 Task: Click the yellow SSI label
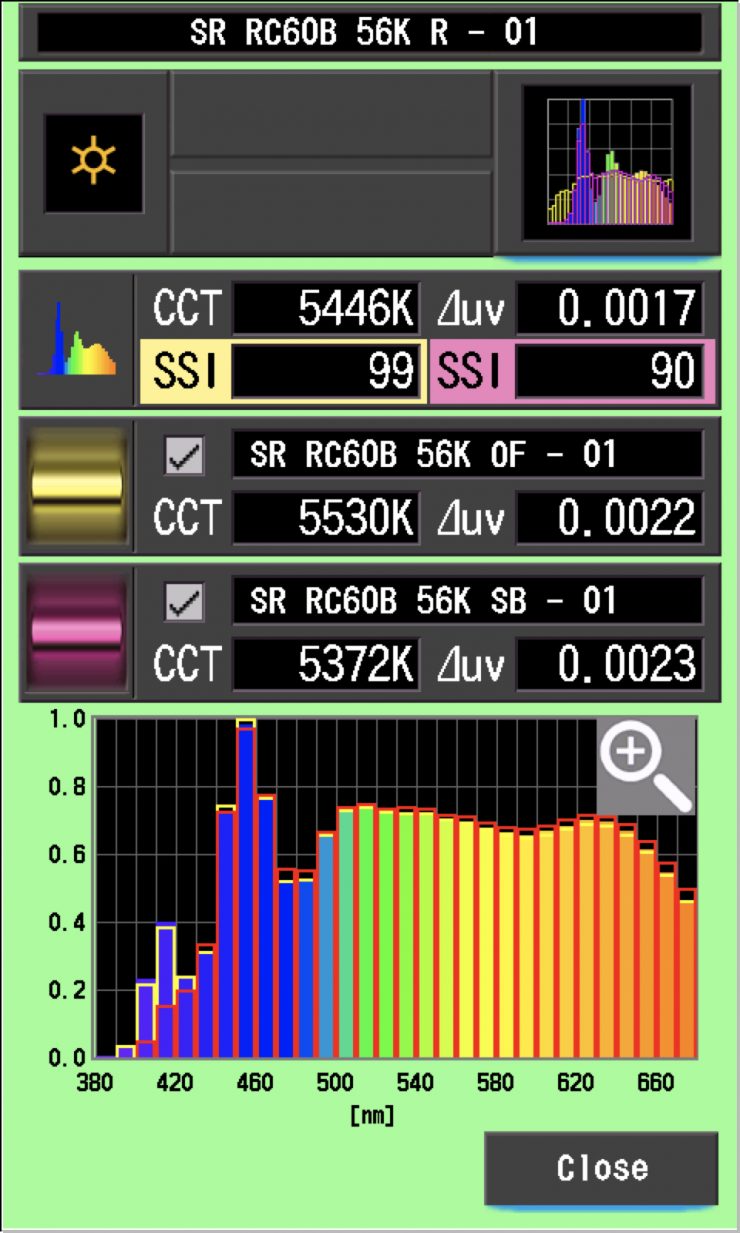(184, 372)
